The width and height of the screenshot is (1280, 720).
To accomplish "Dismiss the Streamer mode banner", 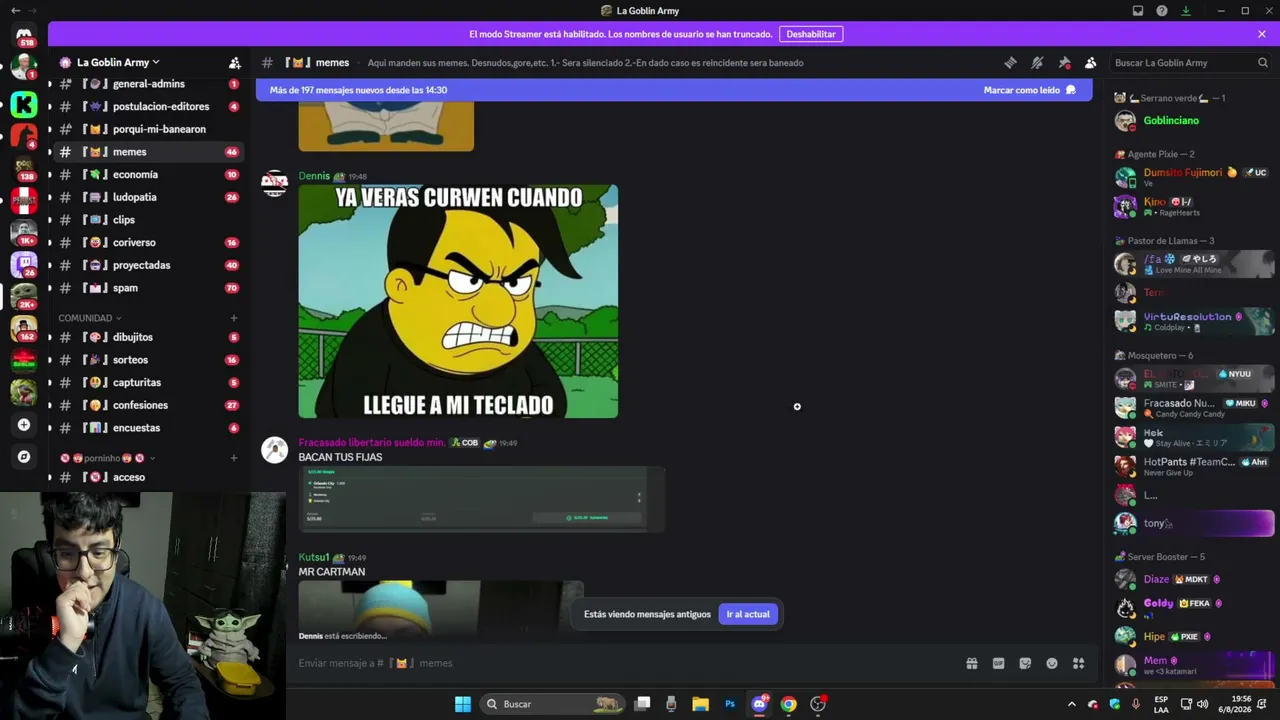I will [1262, 34].
